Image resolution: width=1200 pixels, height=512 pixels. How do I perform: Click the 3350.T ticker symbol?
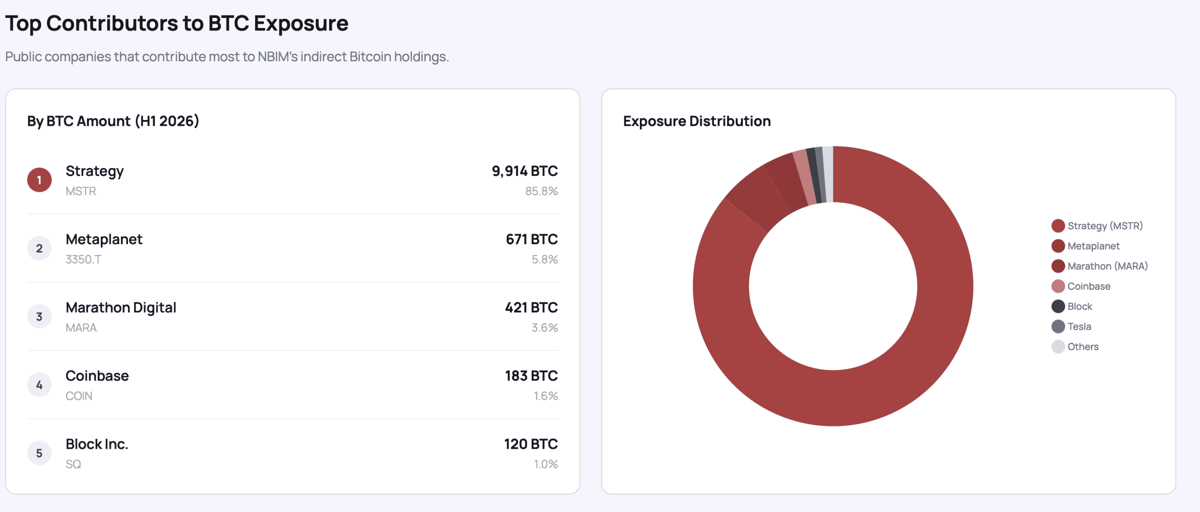[84, 260]
